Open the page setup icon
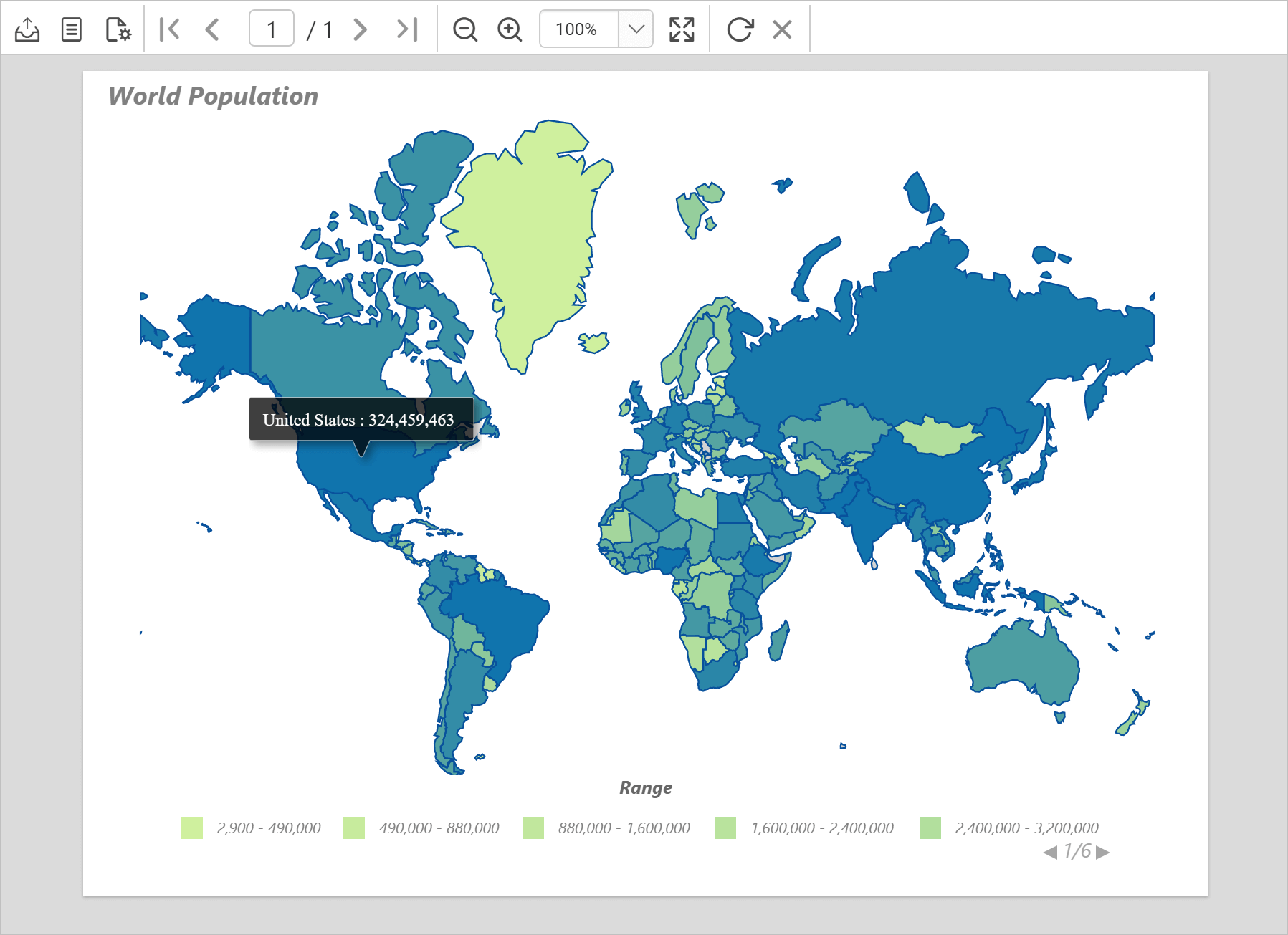 [x=118, y=29]
